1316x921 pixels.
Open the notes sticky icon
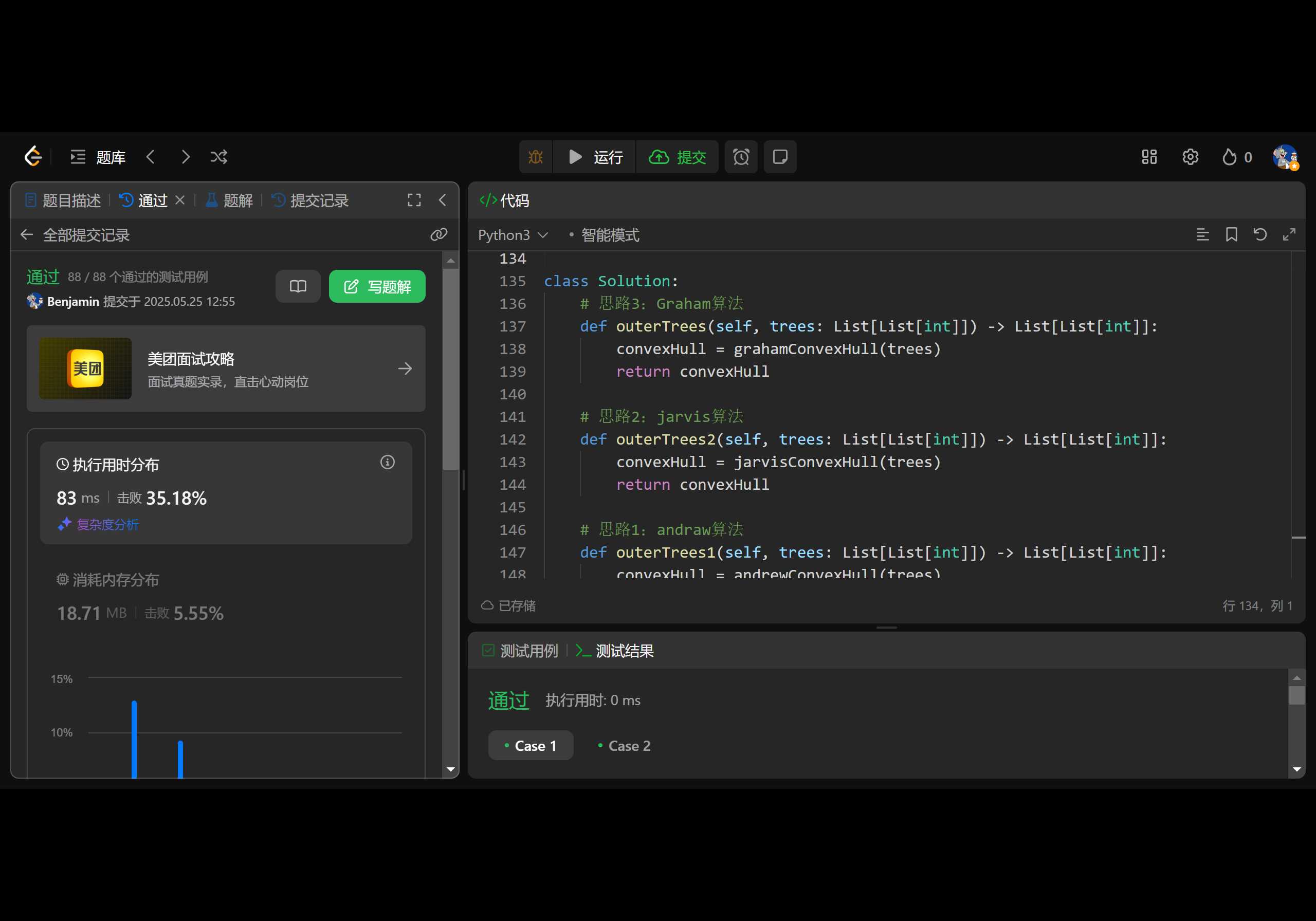(779, 157)
